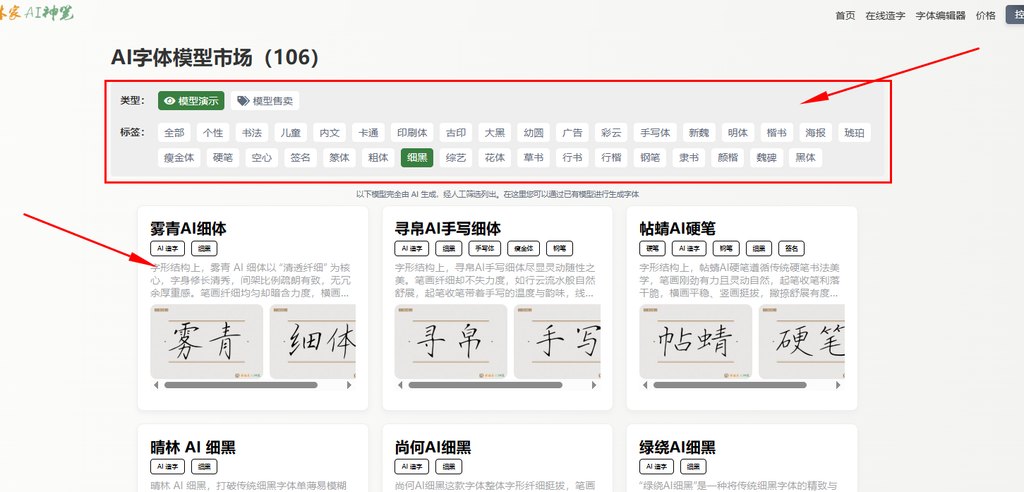Open the 晴林 AI 细黑 model title
The image size is (1024, 492).
pos(193,447)
